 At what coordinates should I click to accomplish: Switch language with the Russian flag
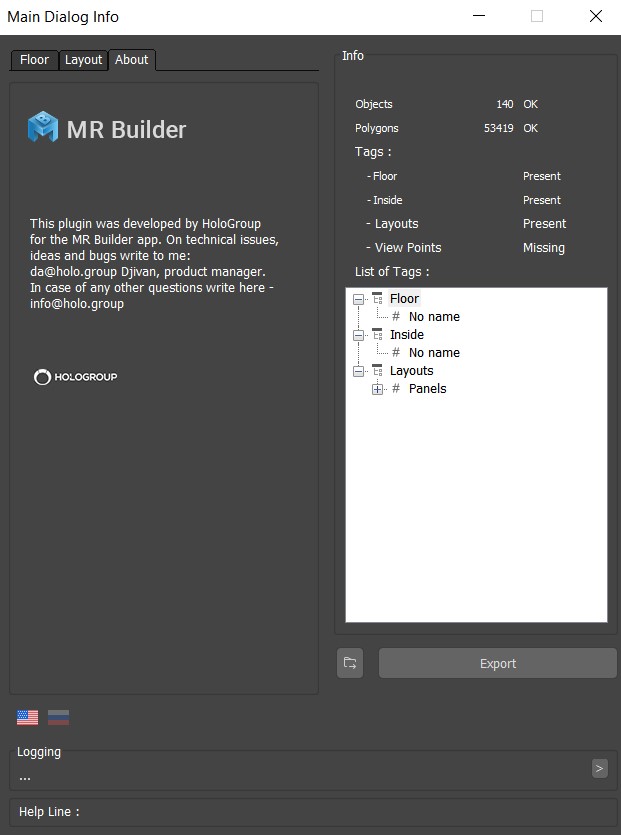coord(59,717)
